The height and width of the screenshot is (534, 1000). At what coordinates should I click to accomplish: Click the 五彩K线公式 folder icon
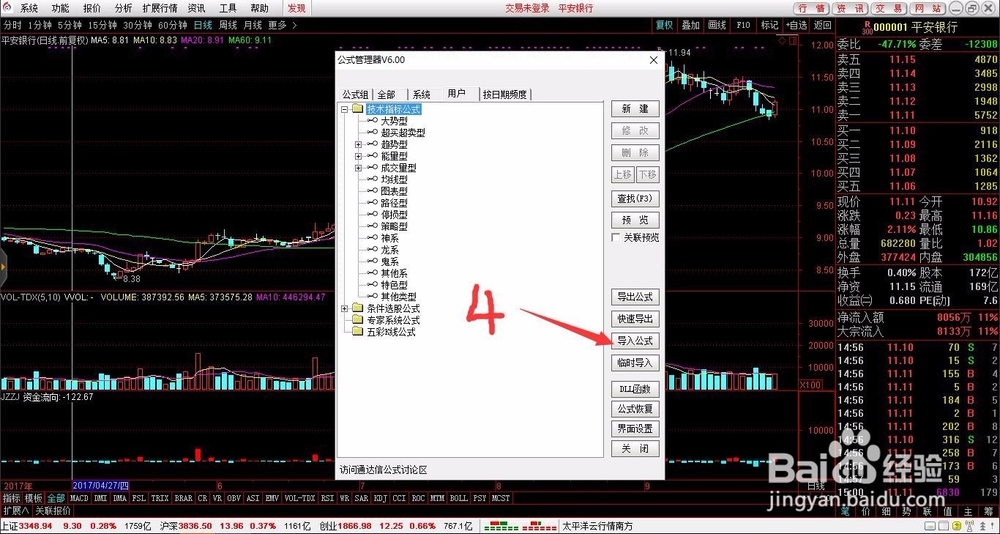pyautogui.click(x=357, y=332)
